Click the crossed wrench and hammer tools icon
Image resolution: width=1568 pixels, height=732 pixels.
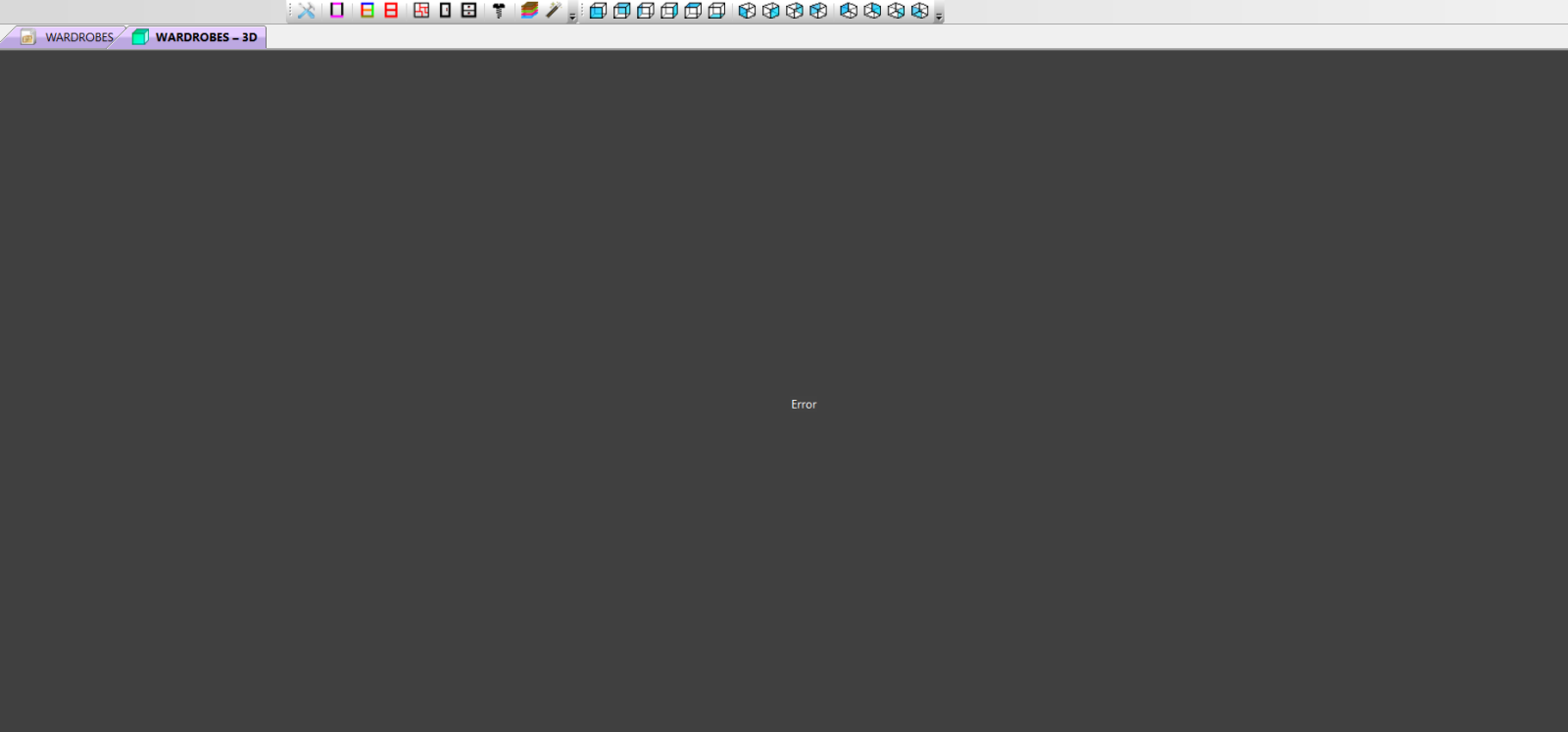tap(307, 11)
